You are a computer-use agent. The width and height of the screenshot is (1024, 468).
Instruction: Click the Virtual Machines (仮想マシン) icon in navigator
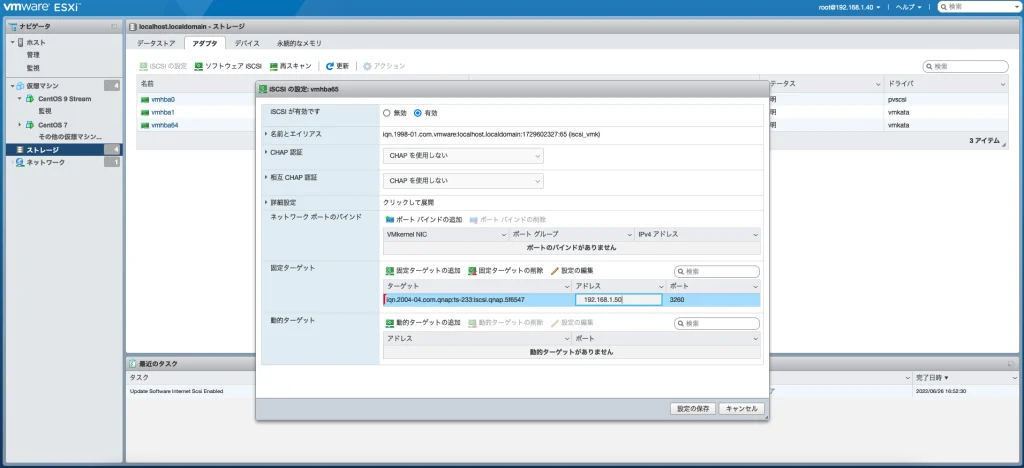coord(21,86)
